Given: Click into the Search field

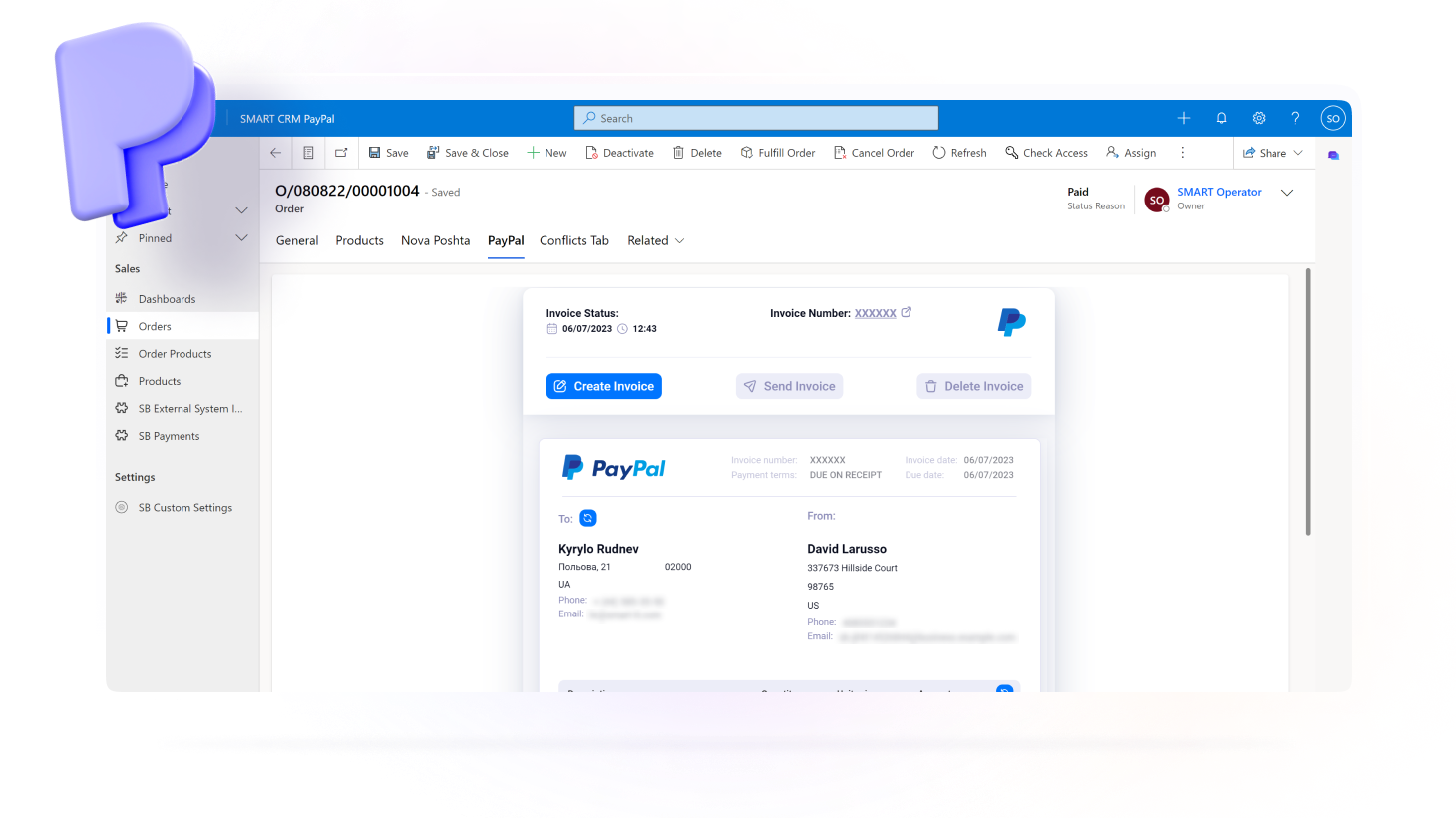Looking at the screenshot, I should click(758, 118).
